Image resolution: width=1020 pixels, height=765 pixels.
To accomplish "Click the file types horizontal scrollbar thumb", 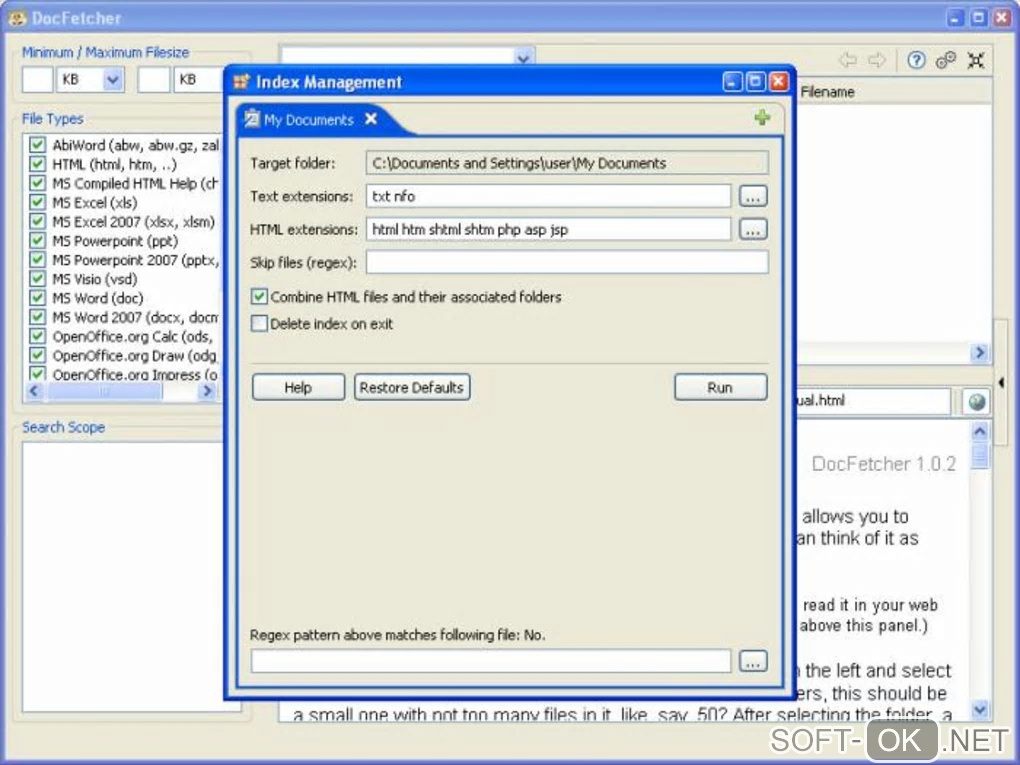I will click(x=104, y=391).
